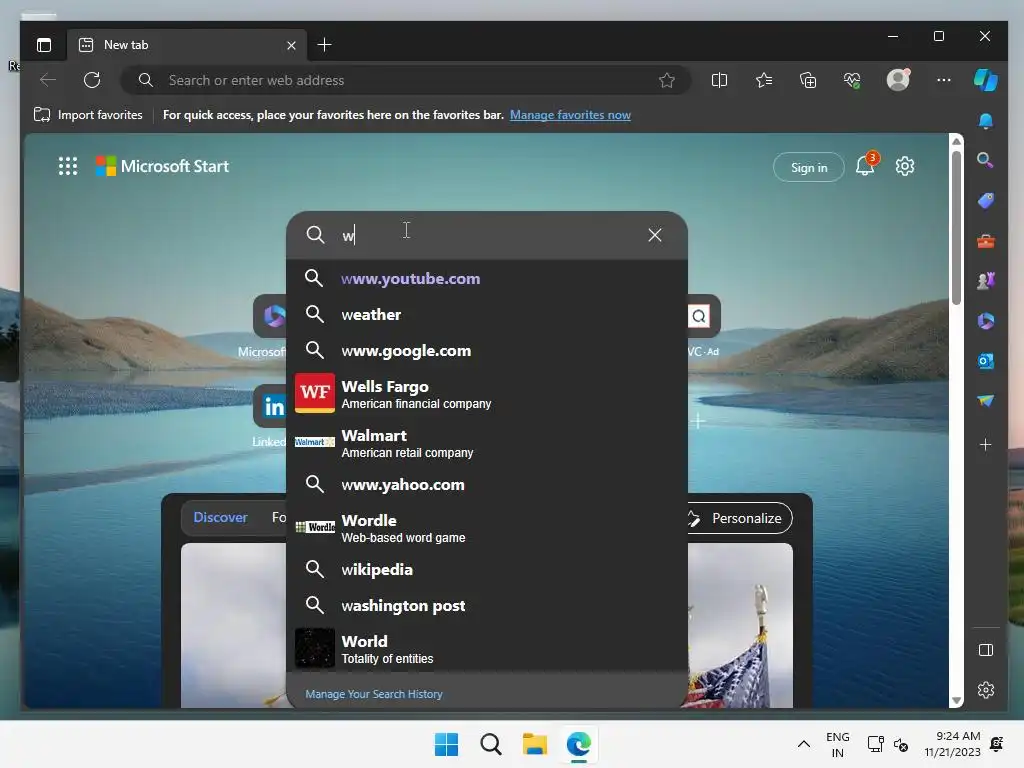Open the sidebar Tools briefcase icon
Image resolution: width=1024 pixels, height=768 pixels.
pyautogui.click(x=985, y=242)
